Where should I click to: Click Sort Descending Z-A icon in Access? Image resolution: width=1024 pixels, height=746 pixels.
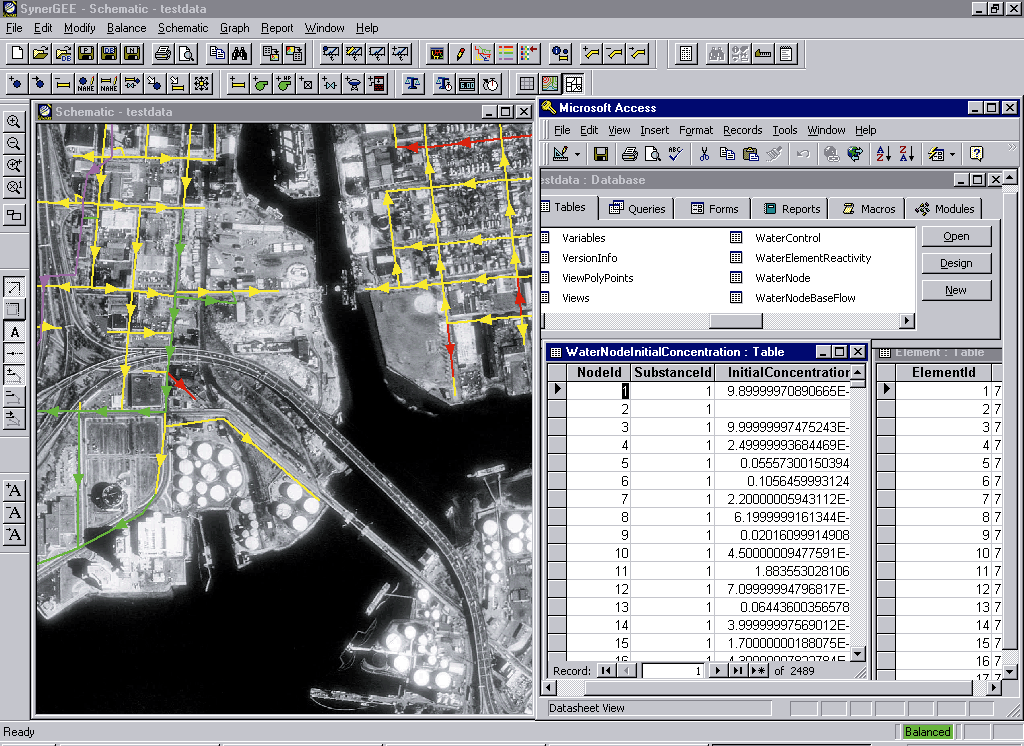click(x=906, y=154)
